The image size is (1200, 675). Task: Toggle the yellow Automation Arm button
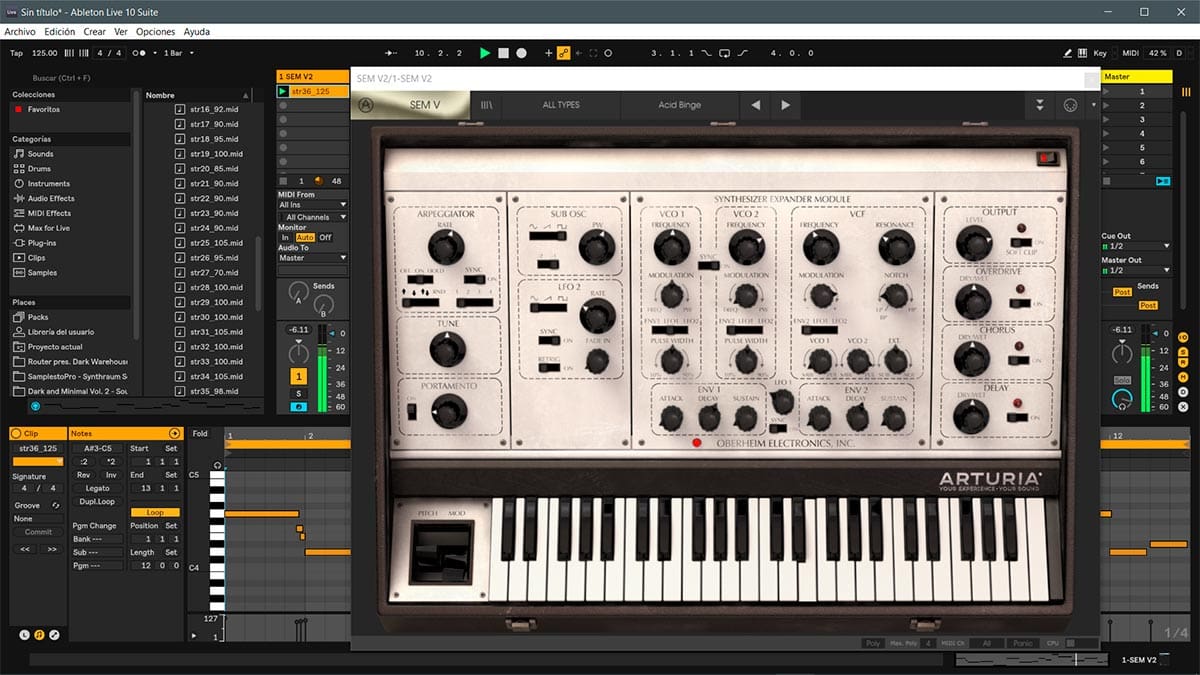pos(563,52)
